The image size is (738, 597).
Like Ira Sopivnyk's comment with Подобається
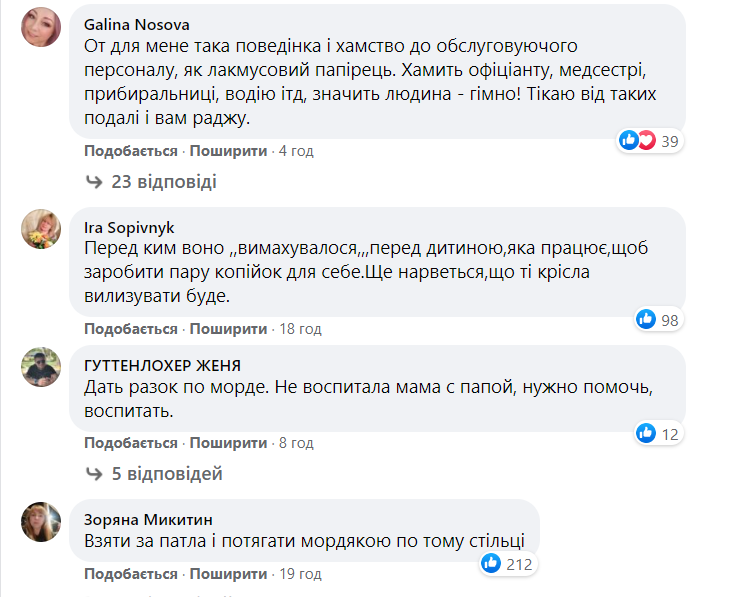click(130, 329)
